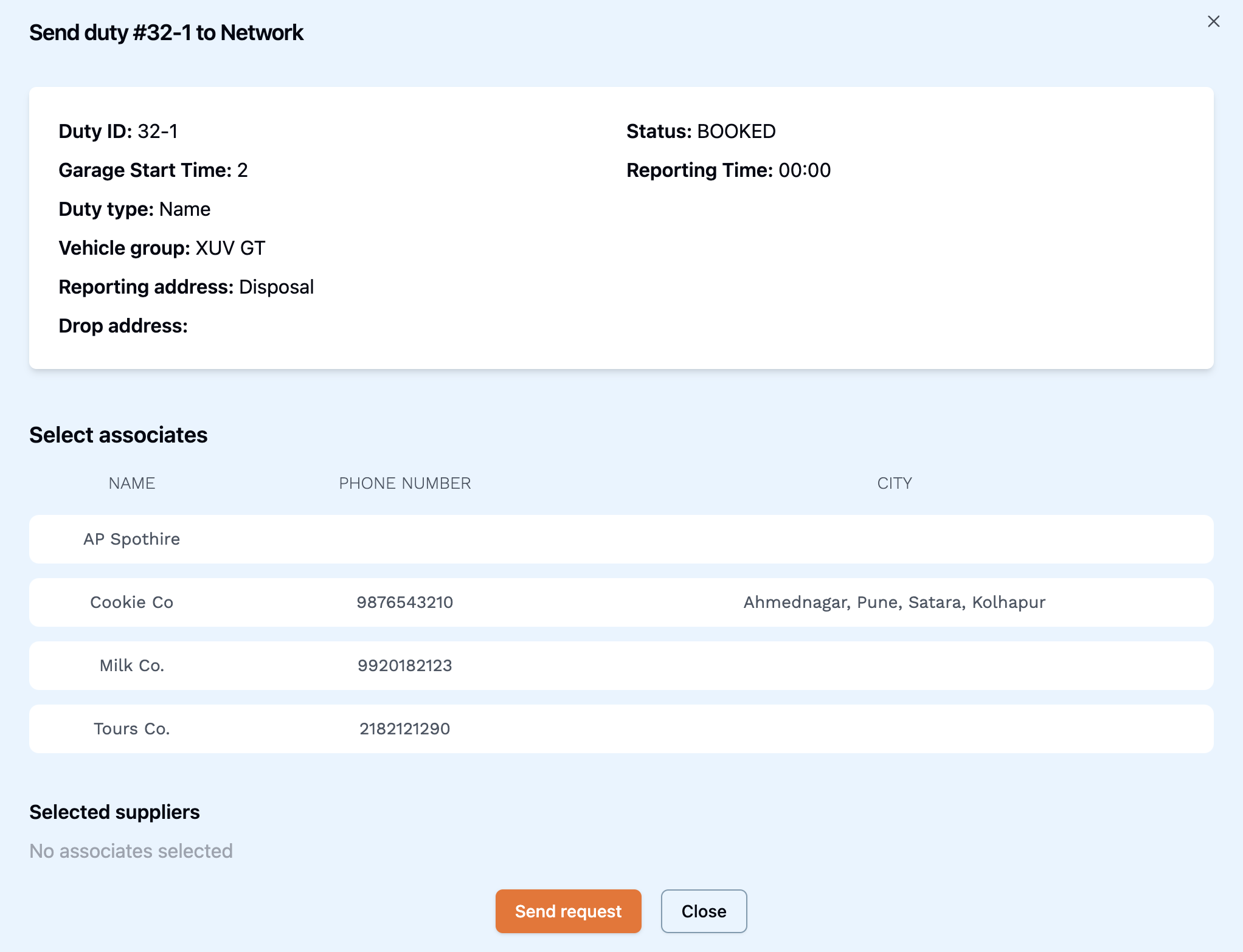Pick the Tours Co. associate name
The width and height of the screenshot is (1243, 952).
131,729
